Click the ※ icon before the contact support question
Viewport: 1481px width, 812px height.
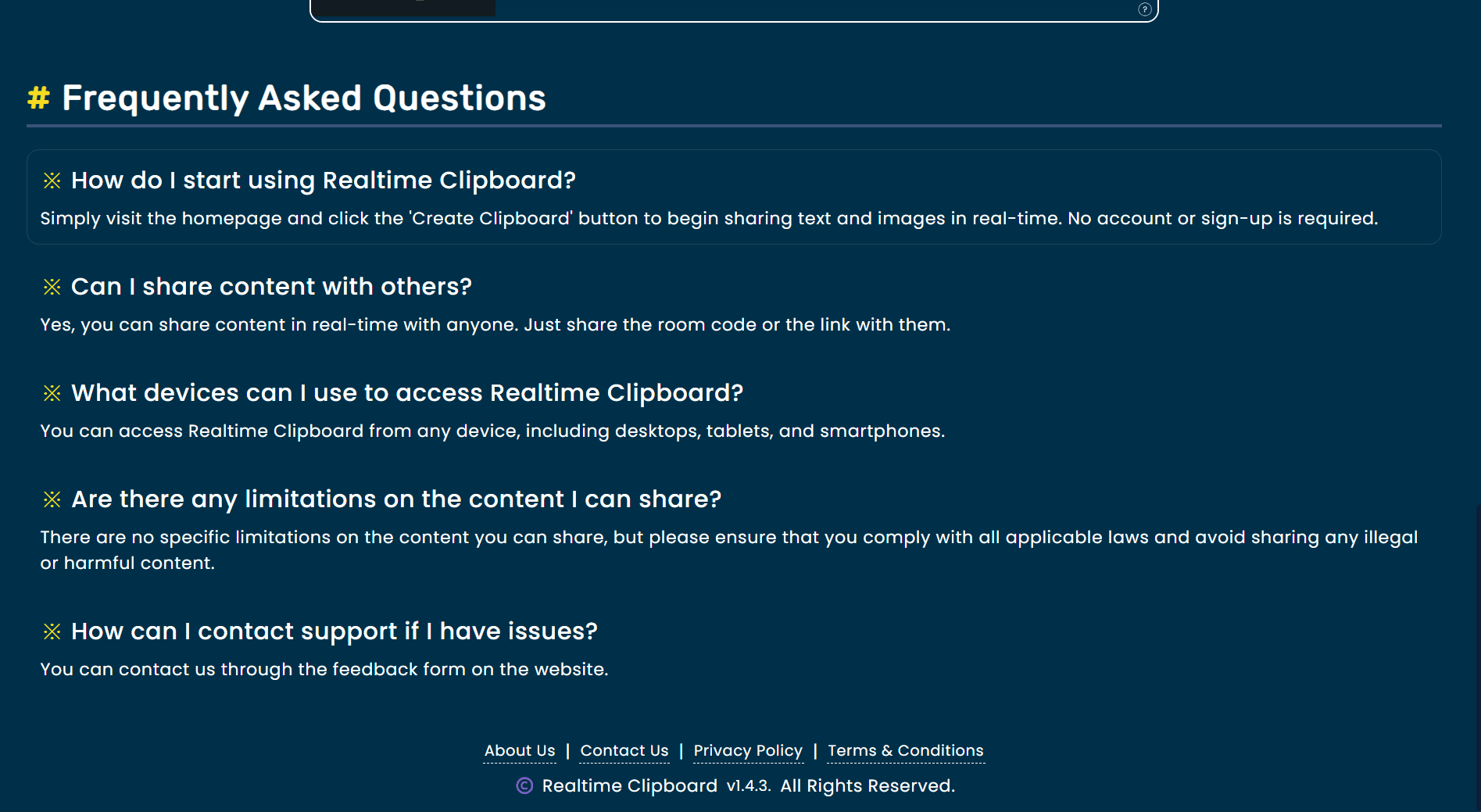(x=52, y=631)
